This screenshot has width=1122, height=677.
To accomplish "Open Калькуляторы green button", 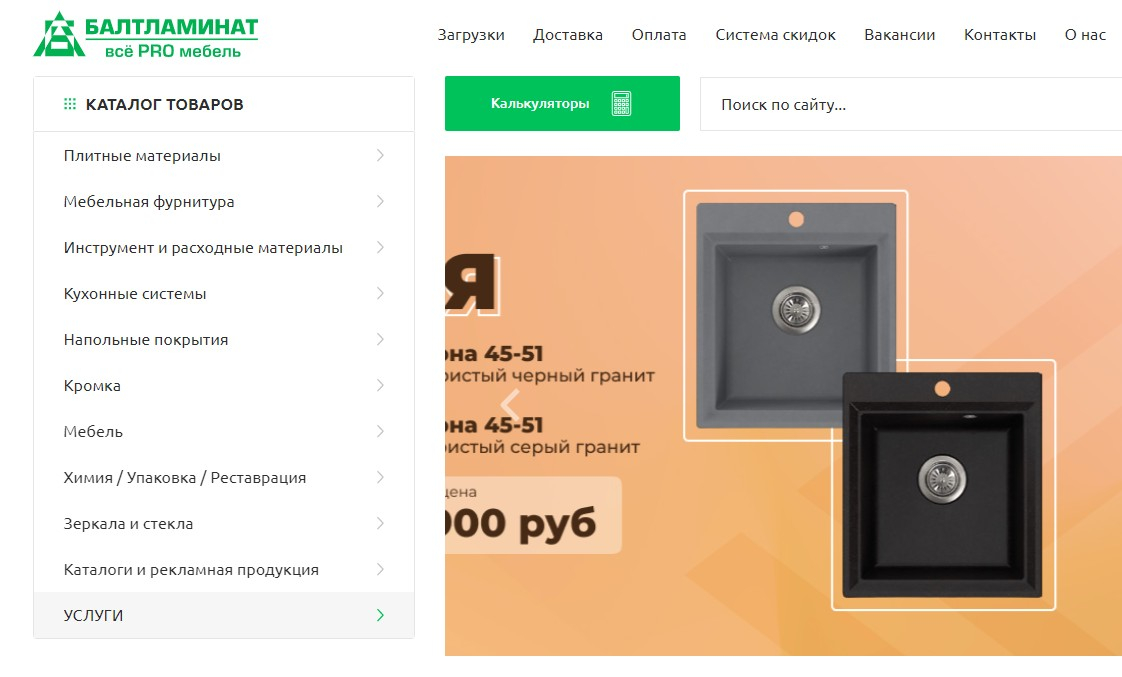I will point(562,104).
